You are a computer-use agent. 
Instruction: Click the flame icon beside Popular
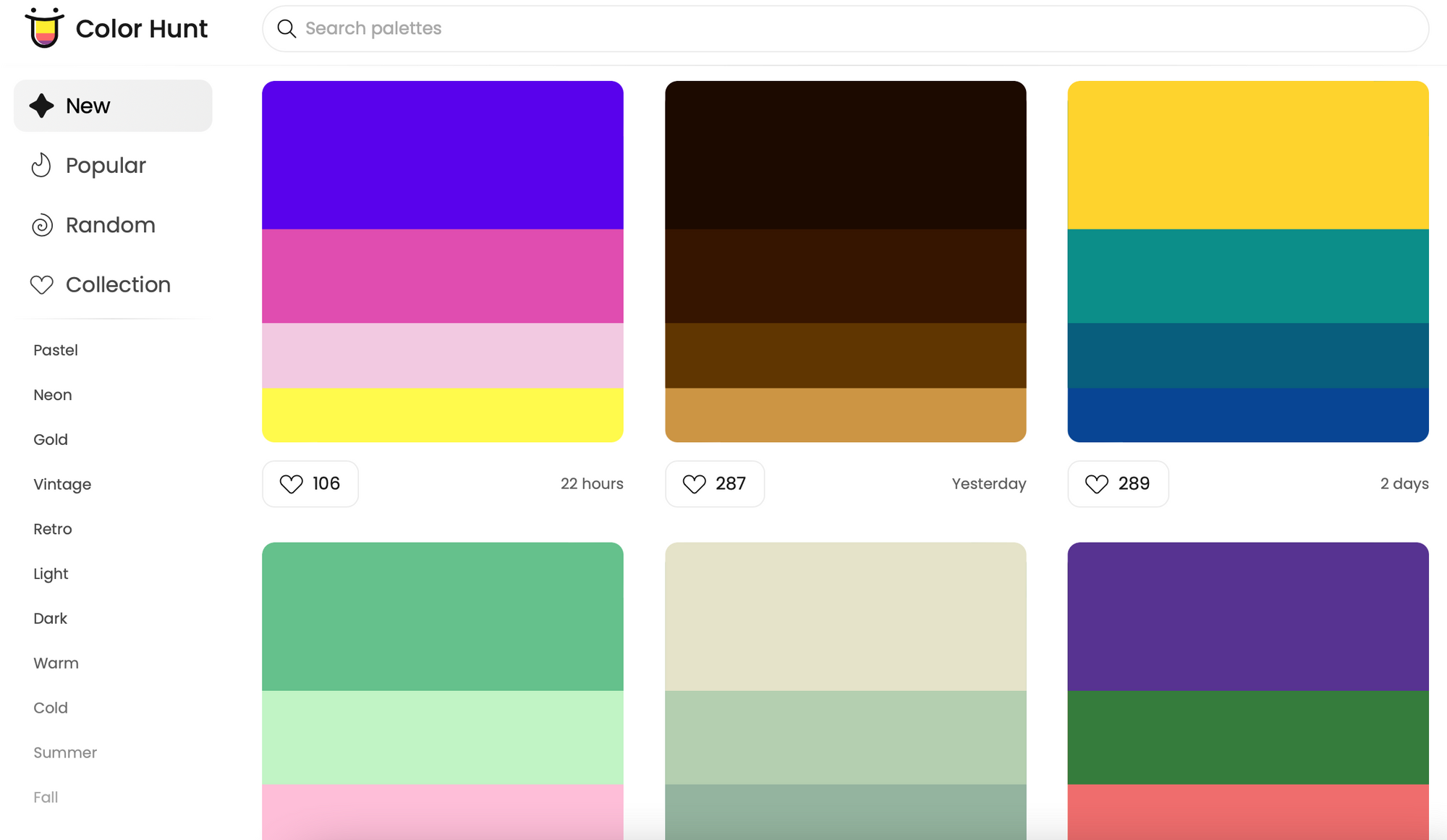[41, 166]
